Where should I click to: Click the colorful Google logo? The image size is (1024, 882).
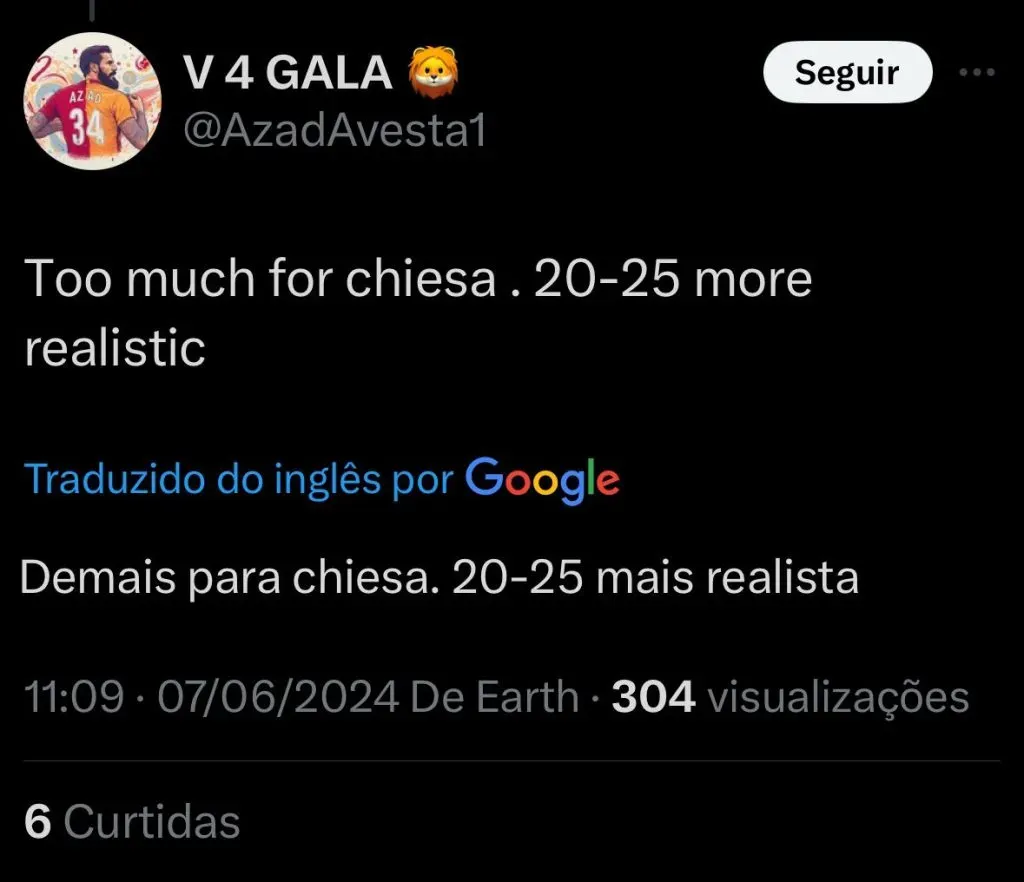pyautogui.click(x=542, y=480)
